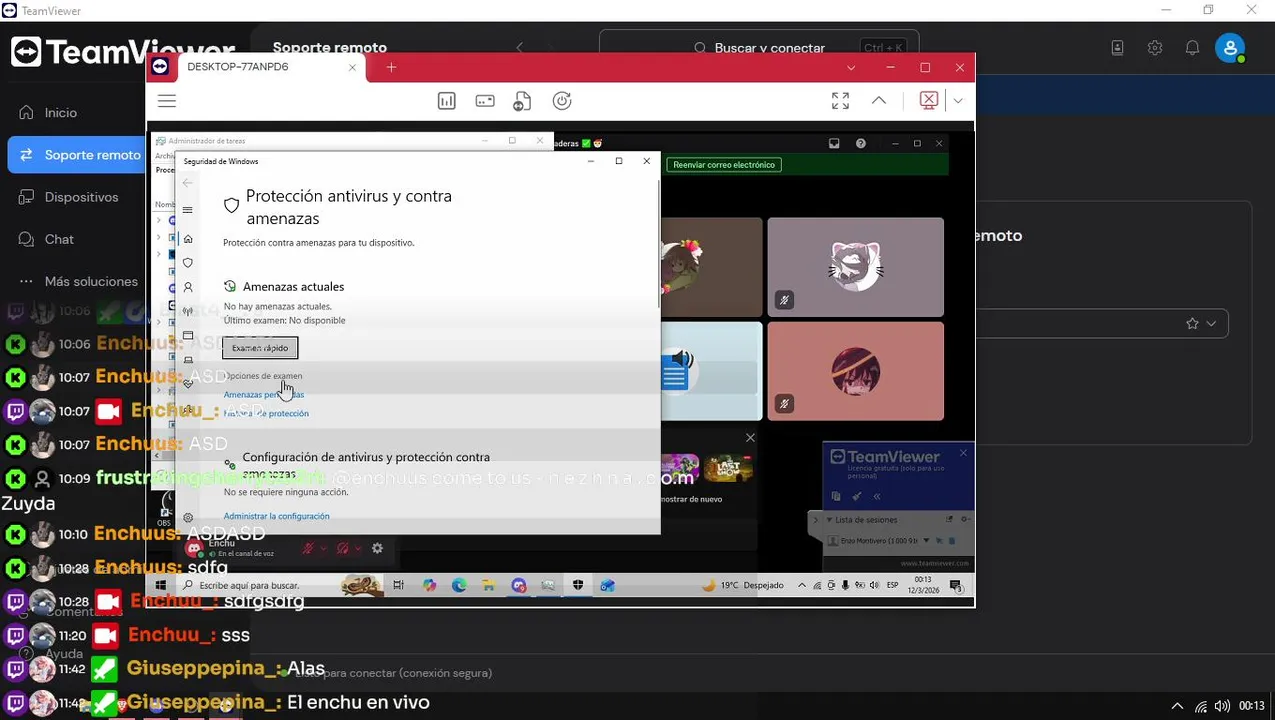Dismiss the Discord games banner with X
Screen dimensions: 1275x720
(x=750, y=437)
